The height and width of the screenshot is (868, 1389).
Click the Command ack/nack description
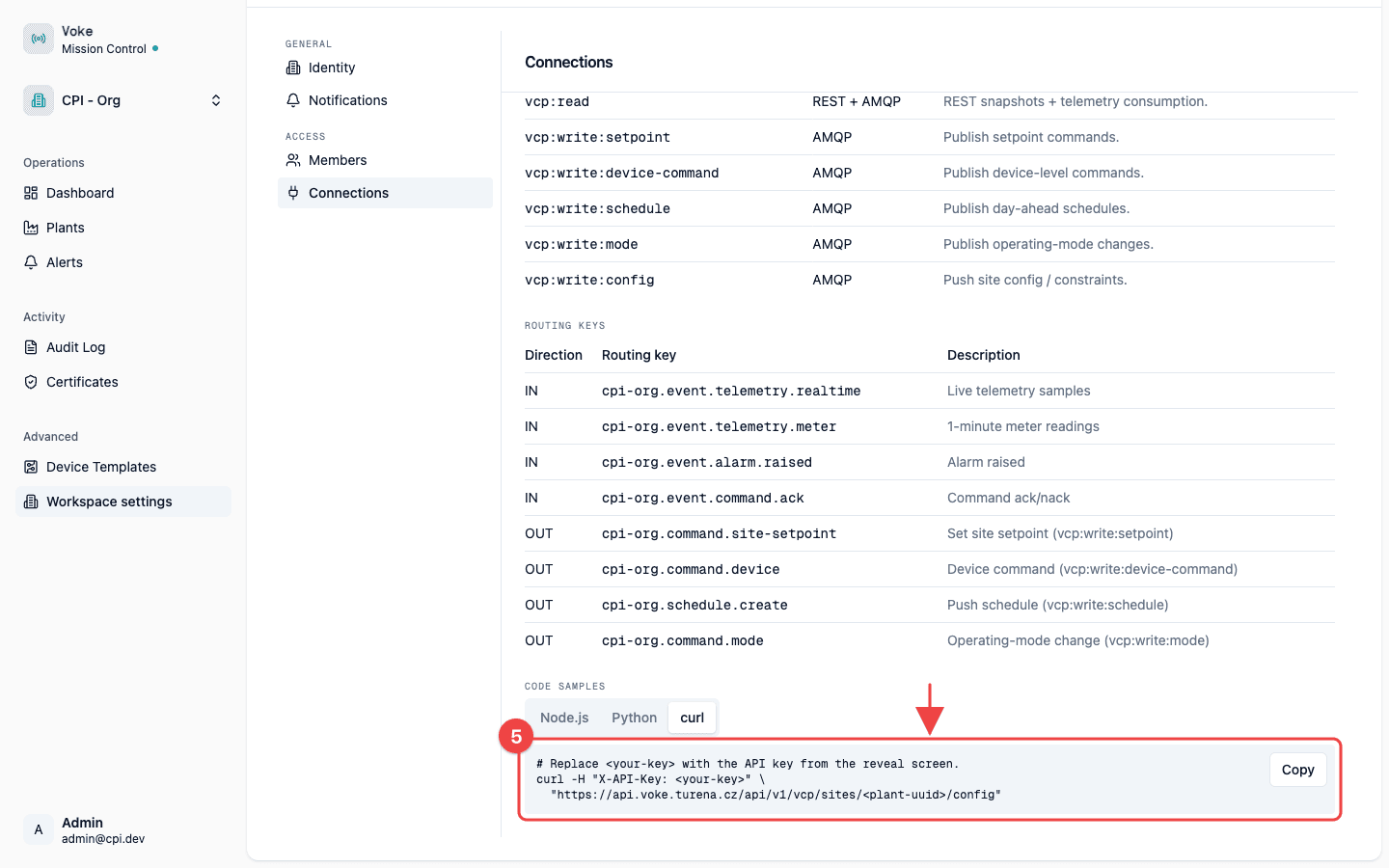click(x=1008, y=498)
